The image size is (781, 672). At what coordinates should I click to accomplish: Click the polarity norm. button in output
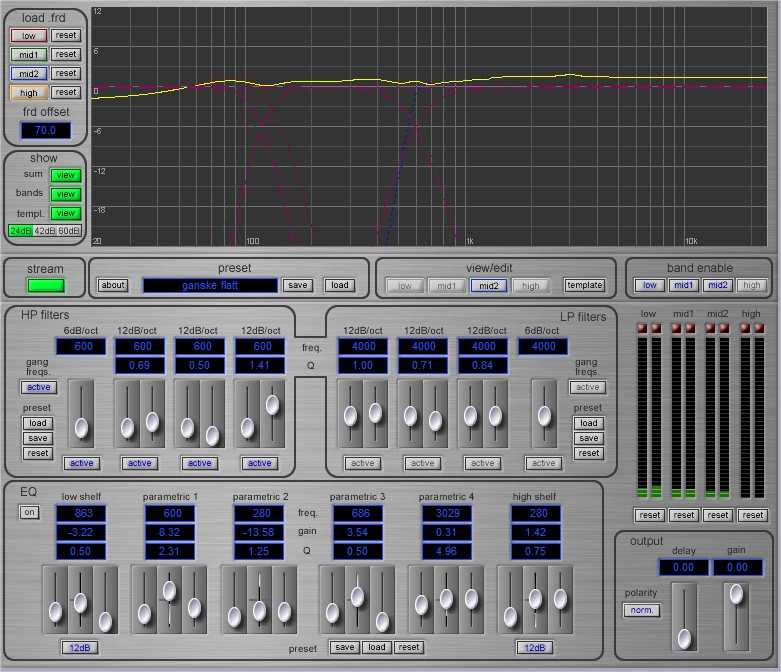641,610
